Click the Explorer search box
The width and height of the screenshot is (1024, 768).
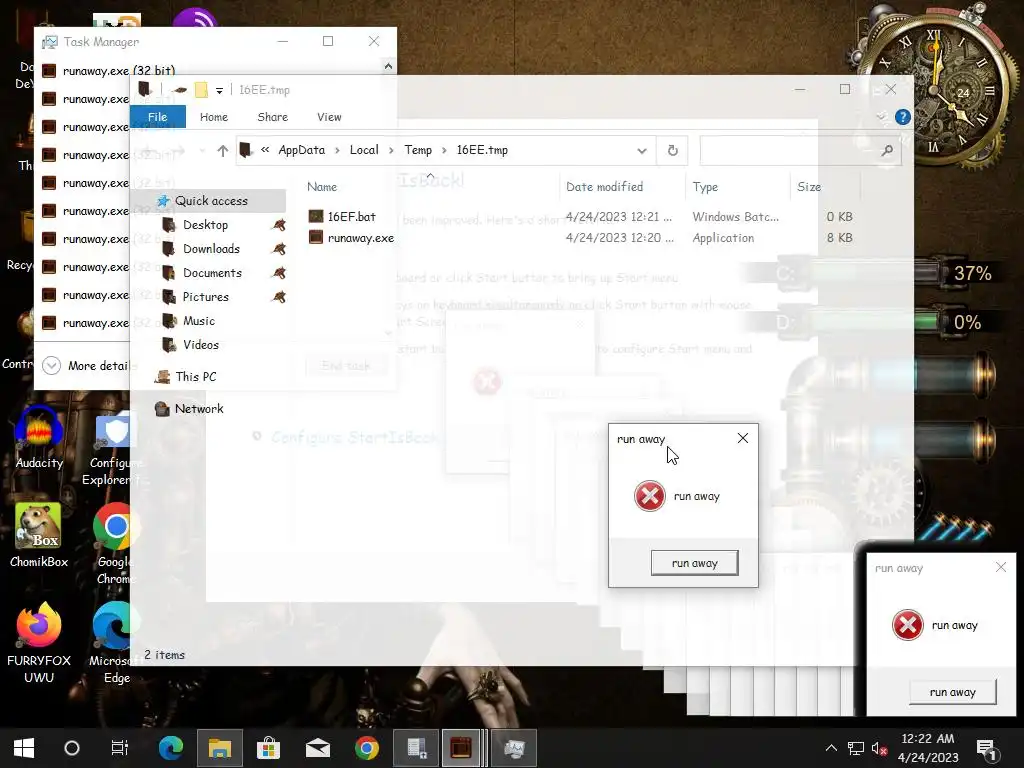(x=801, y=151)
